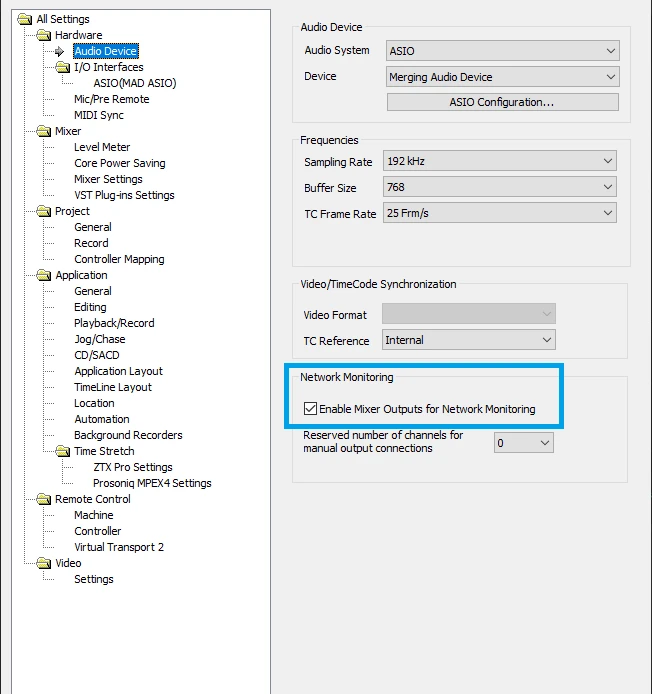The height and width of the screenshot is (694, 652).
Task: Open VST Plug-ins Settings
Action: pos(124,195)
